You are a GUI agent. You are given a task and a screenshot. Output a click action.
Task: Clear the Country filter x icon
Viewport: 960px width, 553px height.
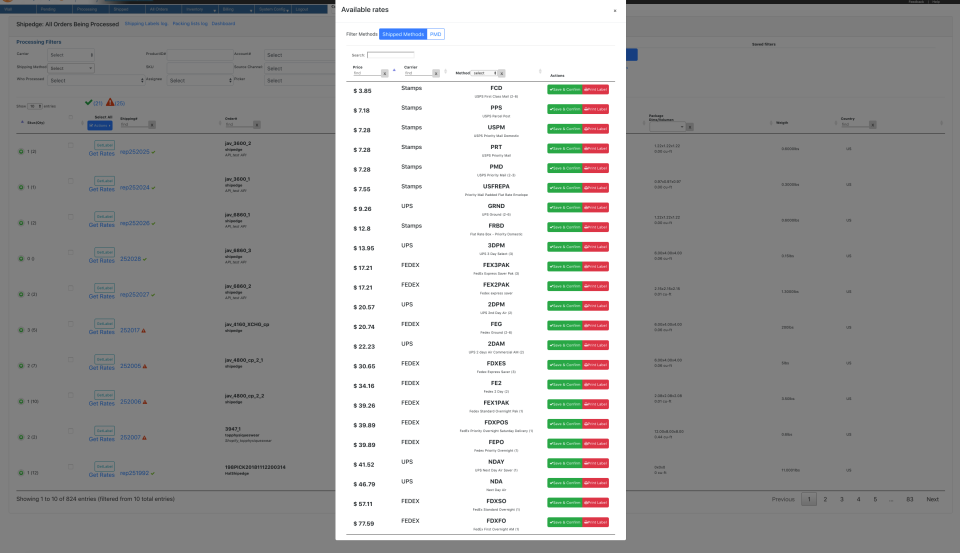click(x=872, y=125)
